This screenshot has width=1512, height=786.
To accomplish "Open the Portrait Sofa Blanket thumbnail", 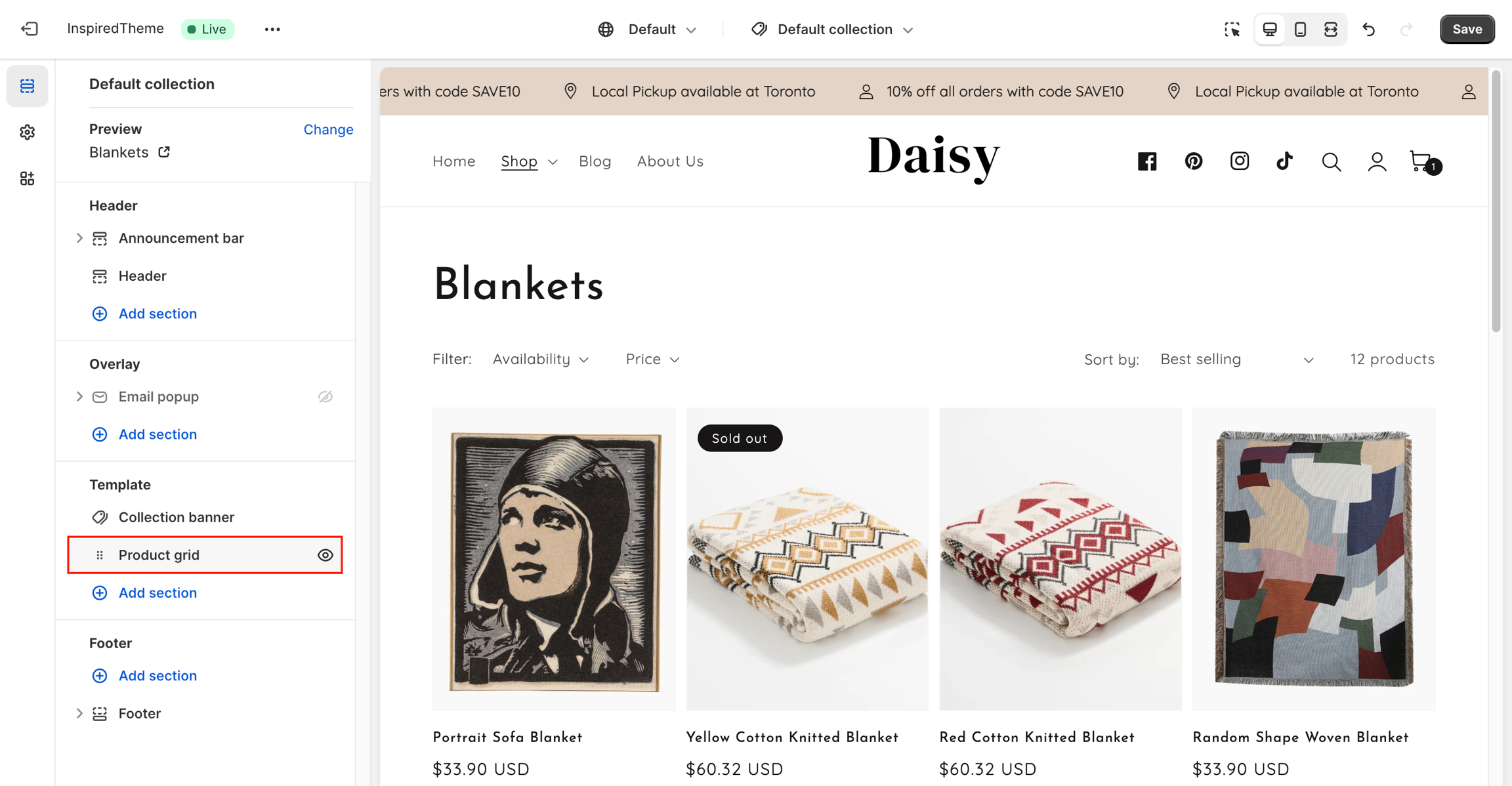I will pos(554,559).
